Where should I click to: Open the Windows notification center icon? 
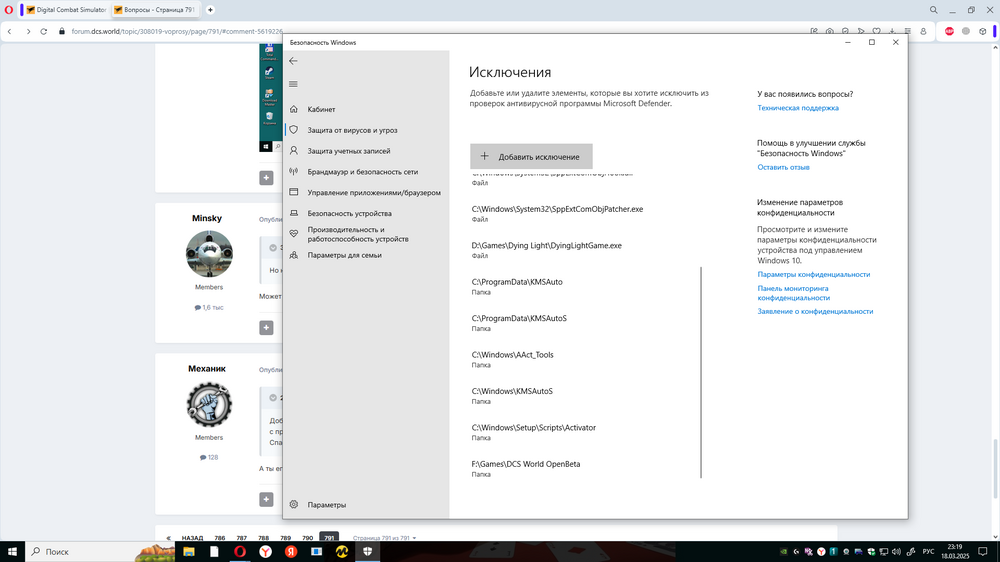[983, 552]
